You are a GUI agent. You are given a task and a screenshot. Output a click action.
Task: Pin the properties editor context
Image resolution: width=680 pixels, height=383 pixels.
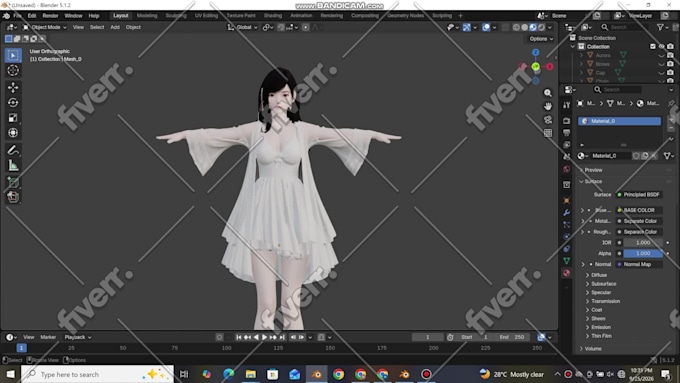point(671,103)
